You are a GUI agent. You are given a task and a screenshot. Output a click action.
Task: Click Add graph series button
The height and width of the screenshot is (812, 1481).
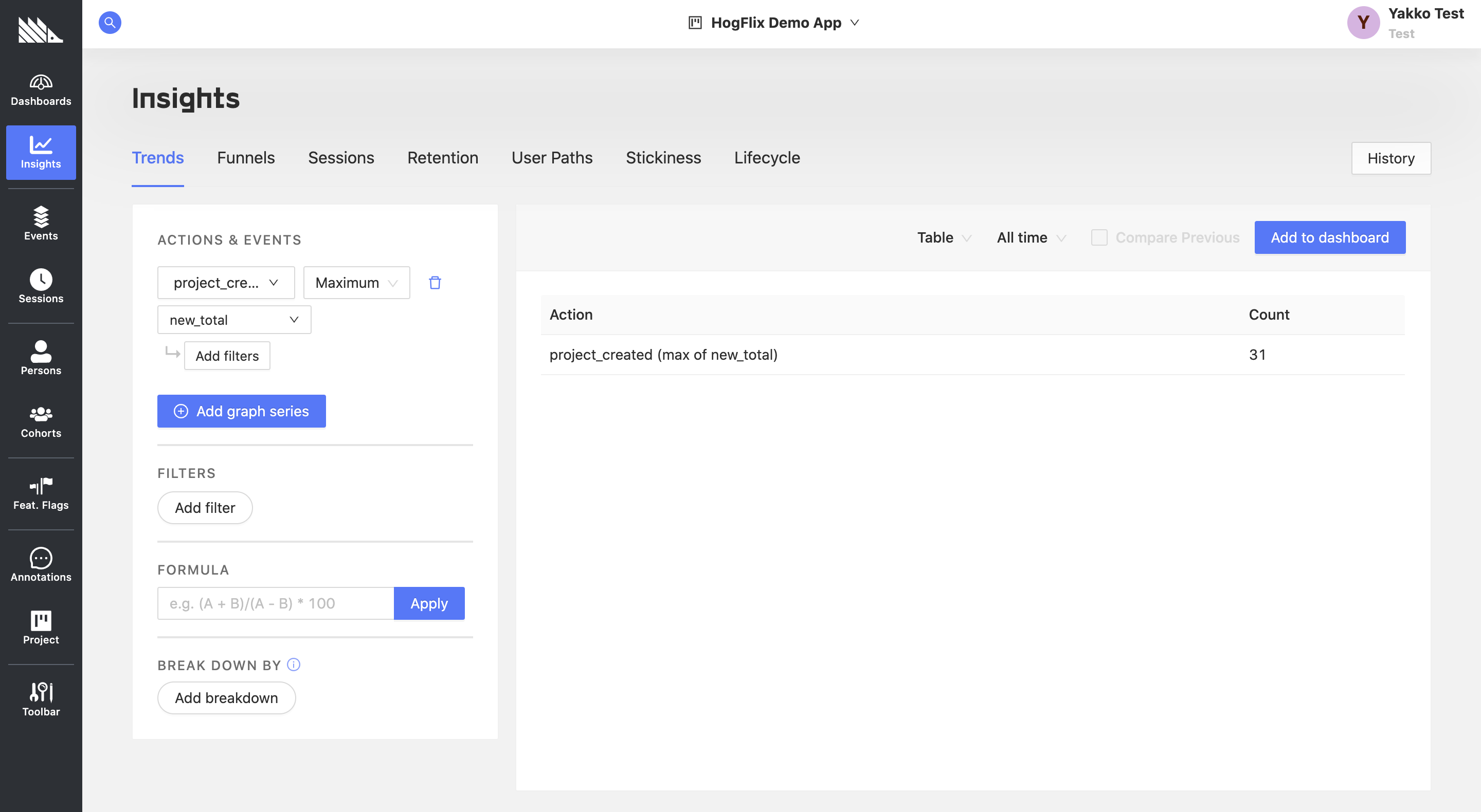pyautogui.click(x=242, y=411)
